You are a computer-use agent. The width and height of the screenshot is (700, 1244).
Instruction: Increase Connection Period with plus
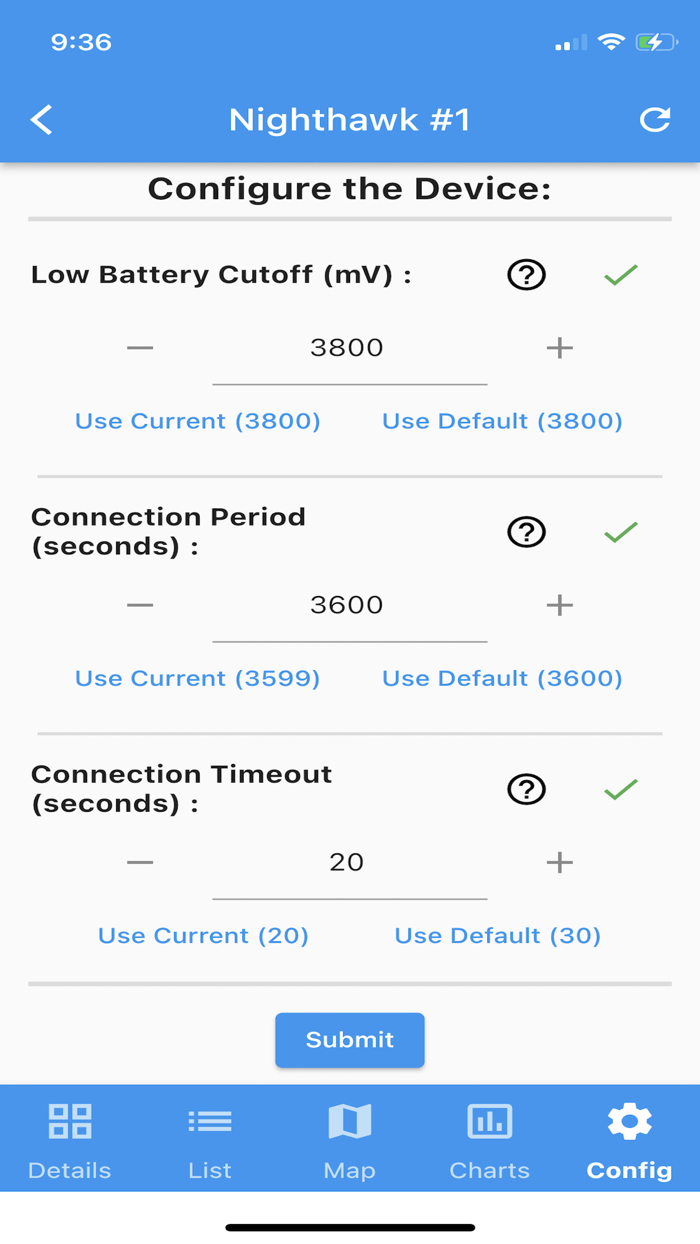(559, 605)
